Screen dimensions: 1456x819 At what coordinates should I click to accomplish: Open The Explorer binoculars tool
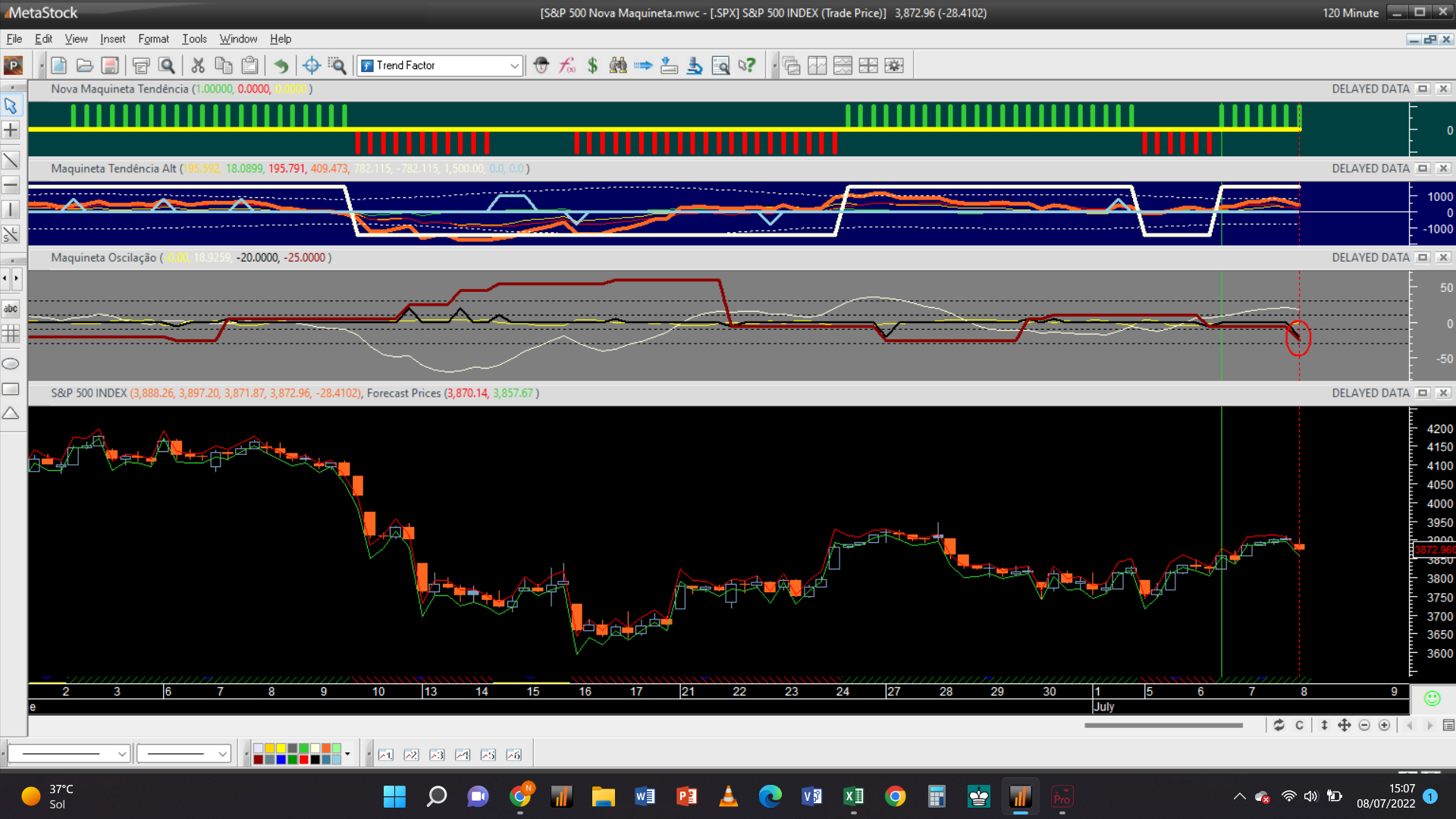[618, 66]
